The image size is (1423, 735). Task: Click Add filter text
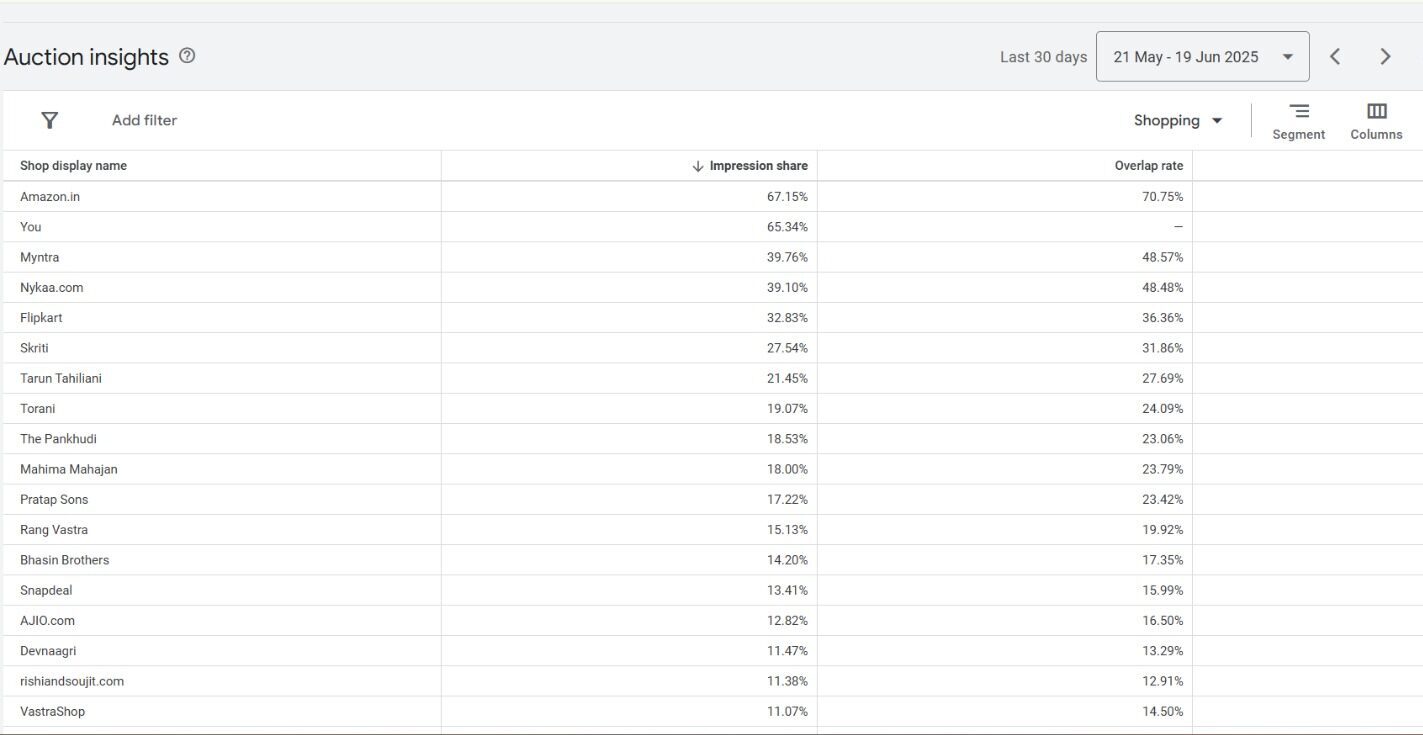pos(144,120)
